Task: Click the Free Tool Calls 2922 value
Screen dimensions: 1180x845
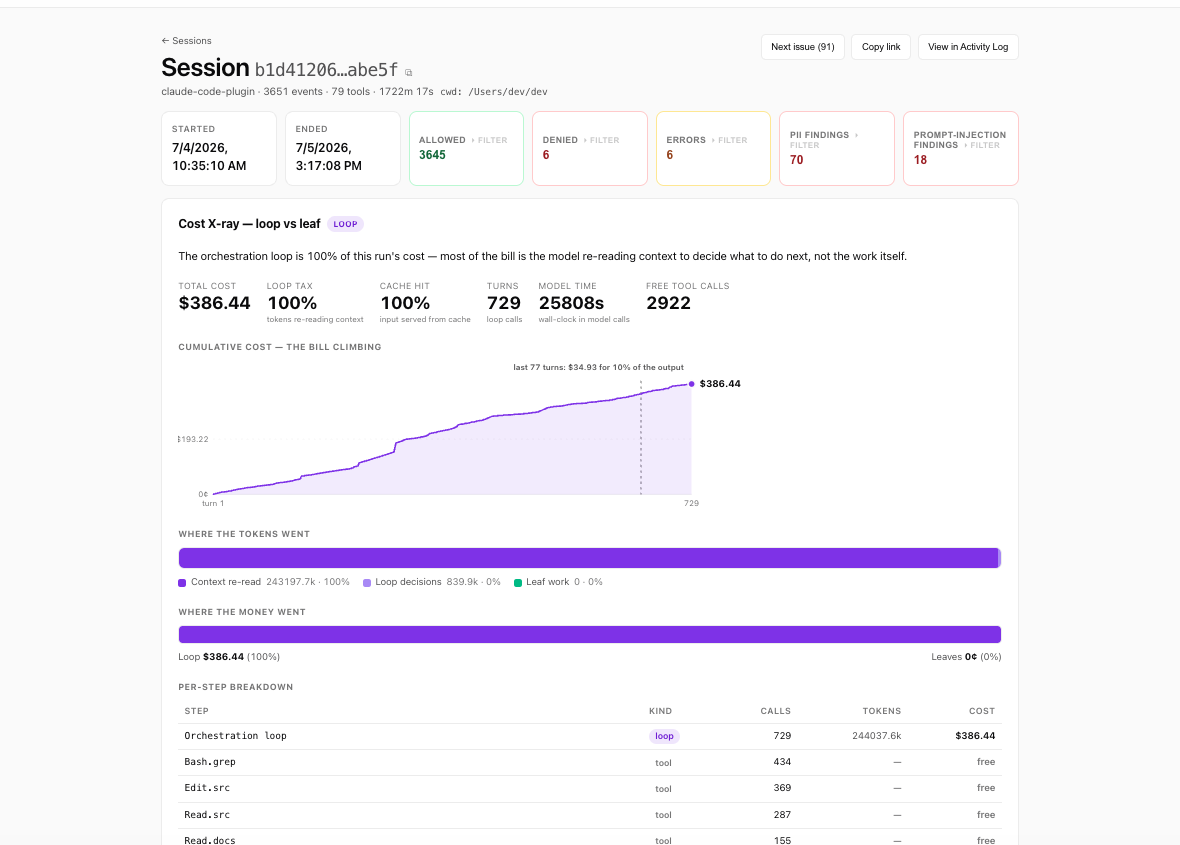Action: 668,303
